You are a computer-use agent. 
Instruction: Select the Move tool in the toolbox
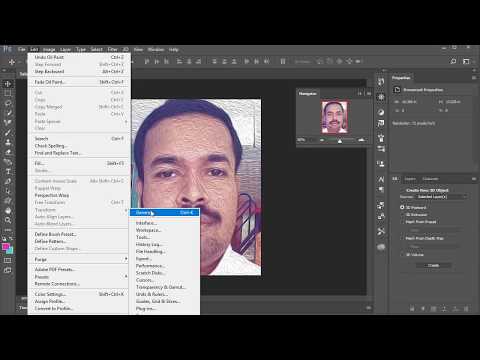tap(8, 84)
